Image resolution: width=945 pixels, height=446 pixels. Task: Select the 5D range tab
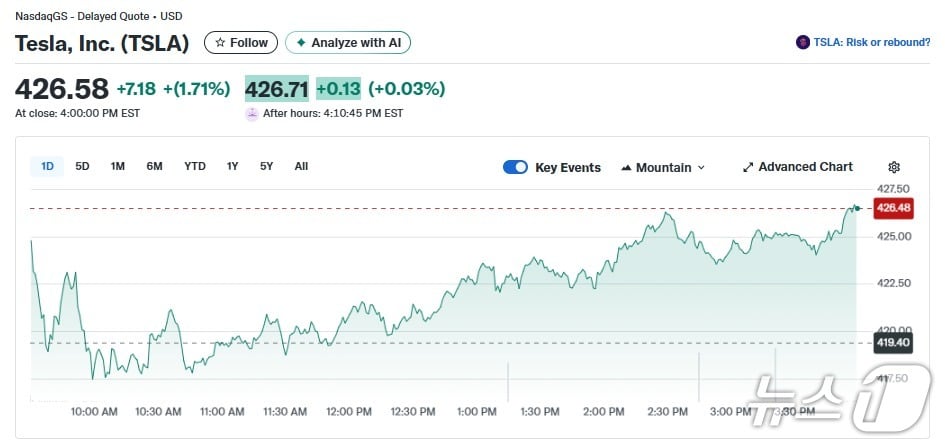point(82,166)
